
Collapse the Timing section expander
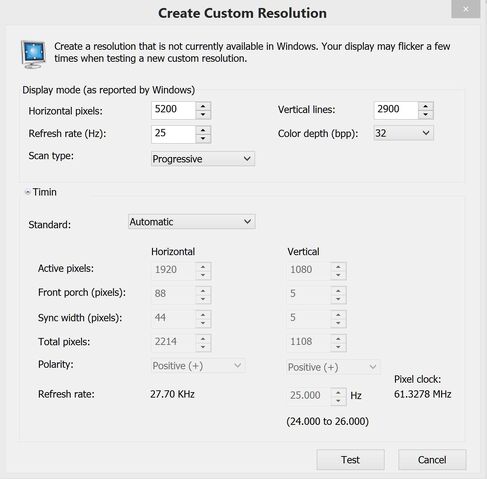(28, 192)
